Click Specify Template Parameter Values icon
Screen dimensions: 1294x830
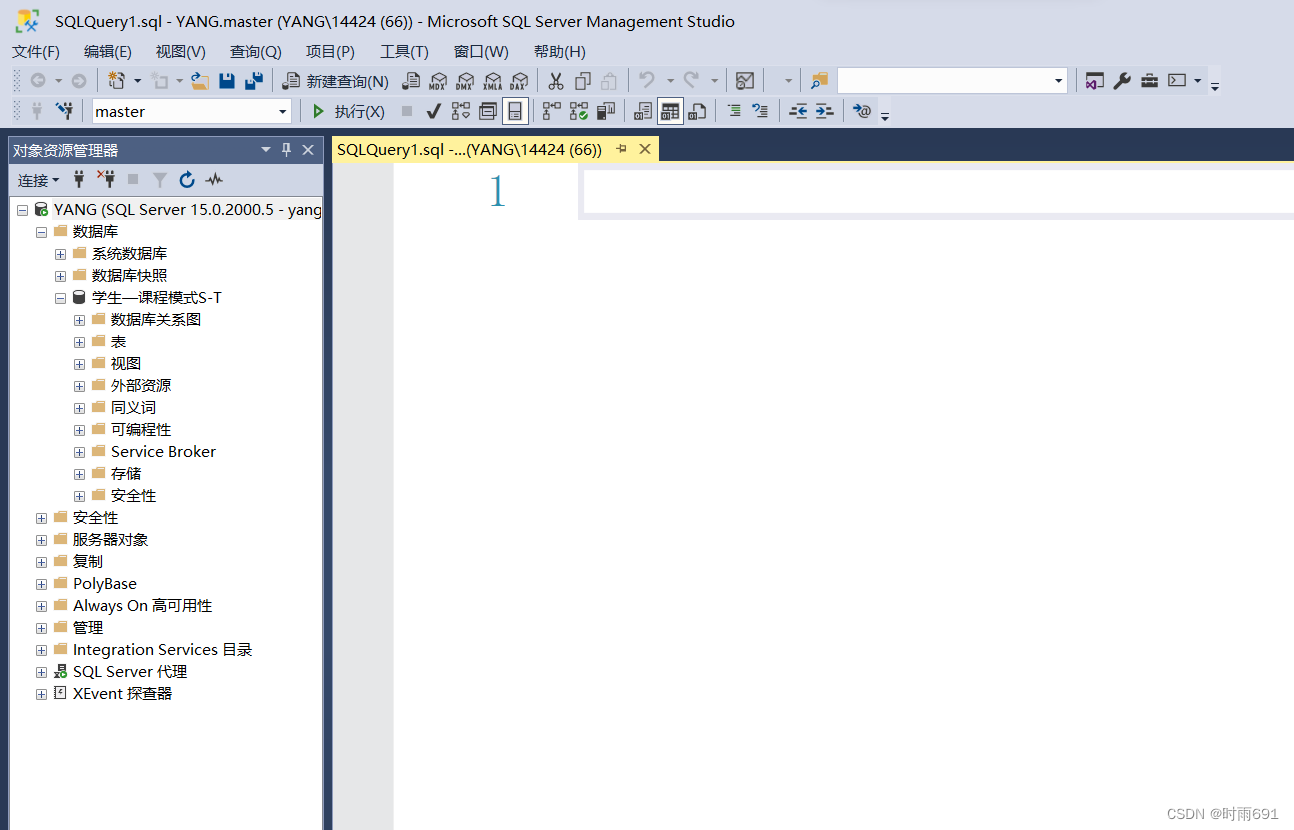click(862, 111)
